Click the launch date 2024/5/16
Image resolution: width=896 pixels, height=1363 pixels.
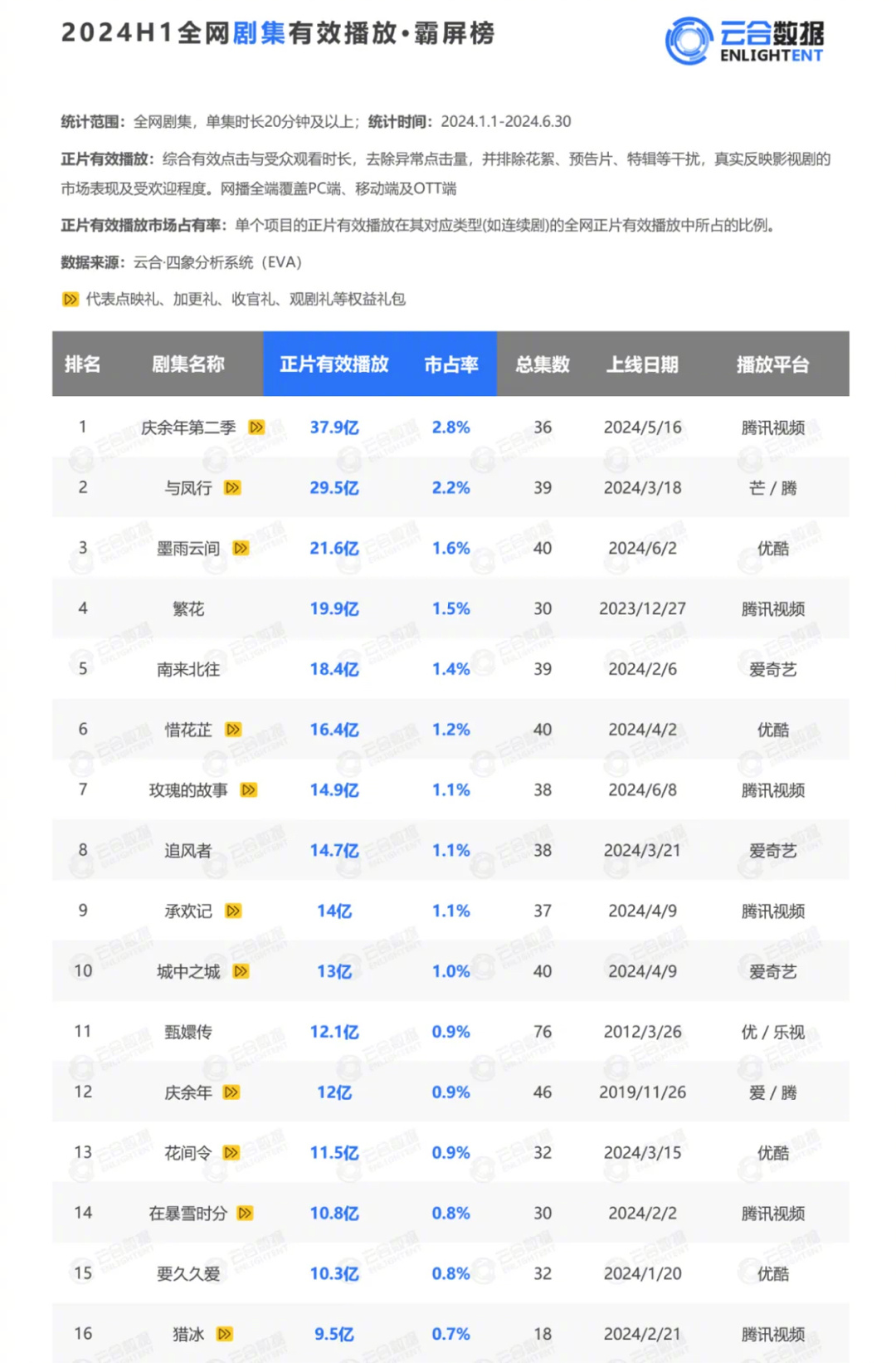643,427
